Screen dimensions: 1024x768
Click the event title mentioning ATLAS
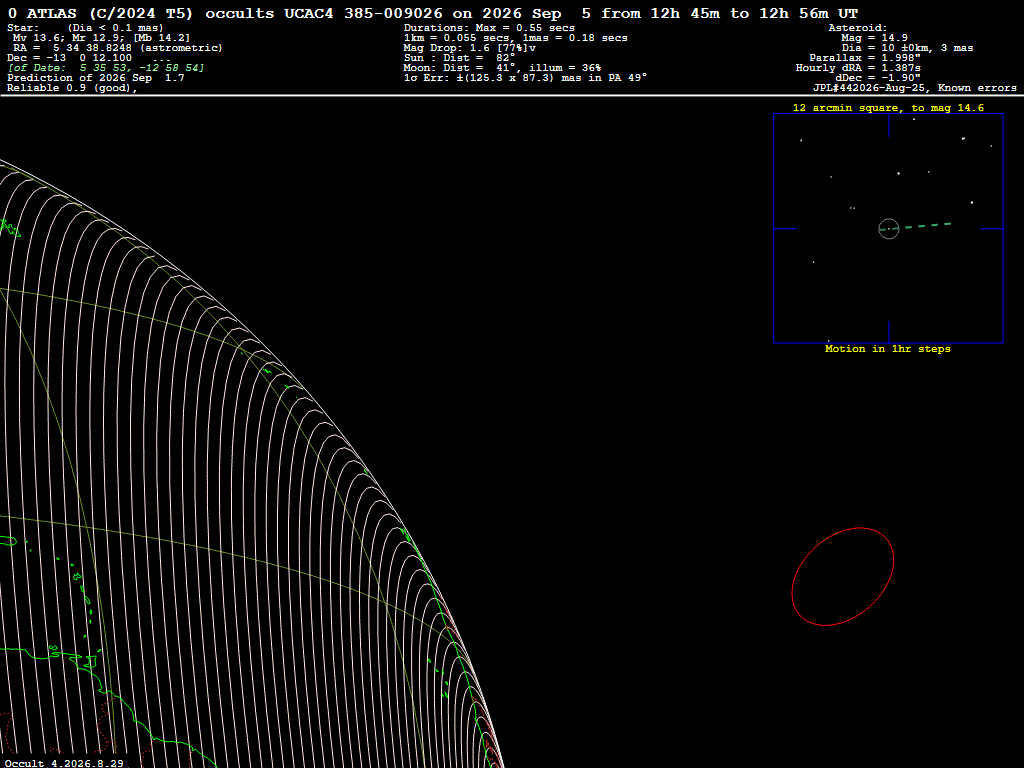click(432, 13)
